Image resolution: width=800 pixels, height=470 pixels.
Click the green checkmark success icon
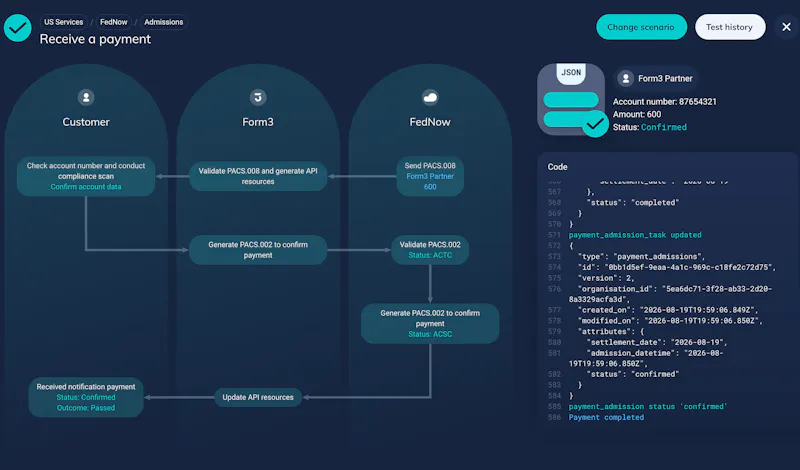point(17,28)
